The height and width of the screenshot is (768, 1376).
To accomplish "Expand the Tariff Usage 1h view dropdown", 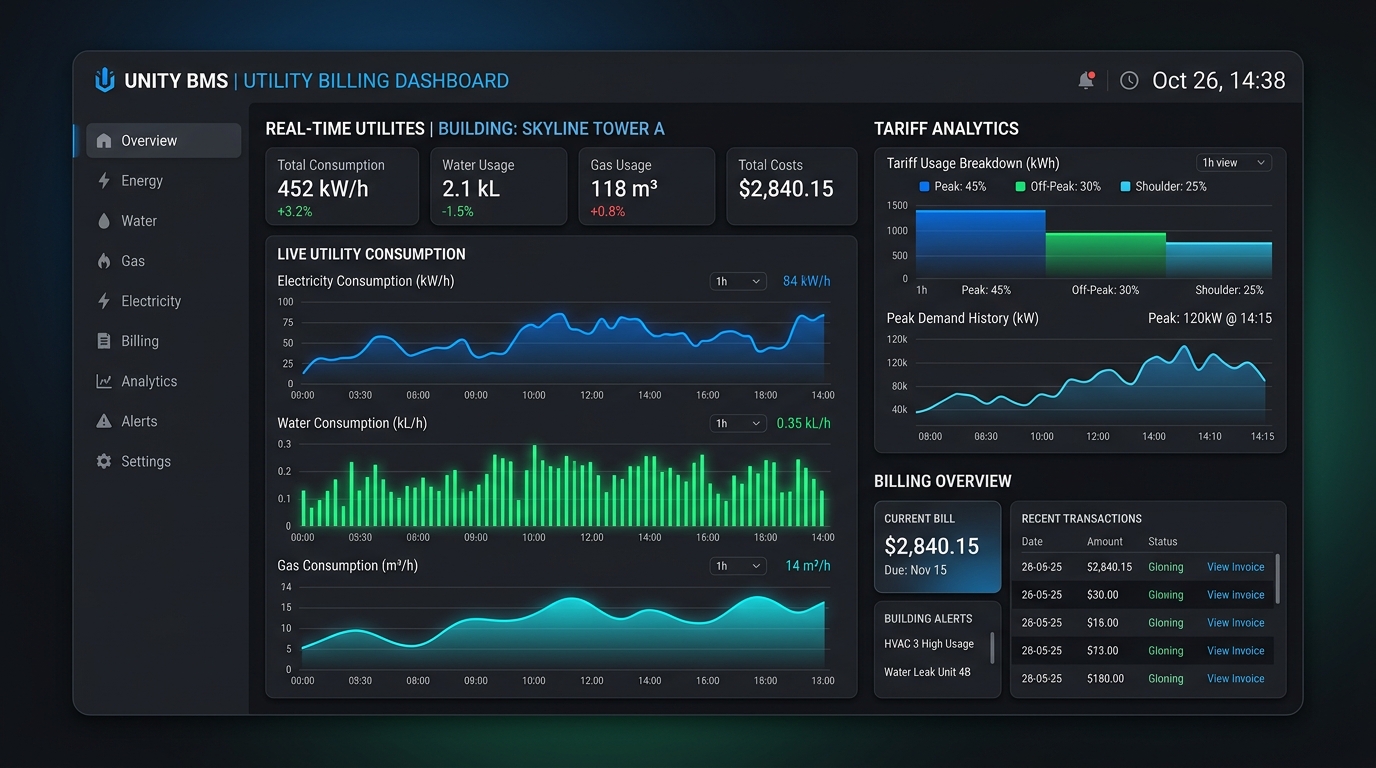I will tap(1234, 163).
